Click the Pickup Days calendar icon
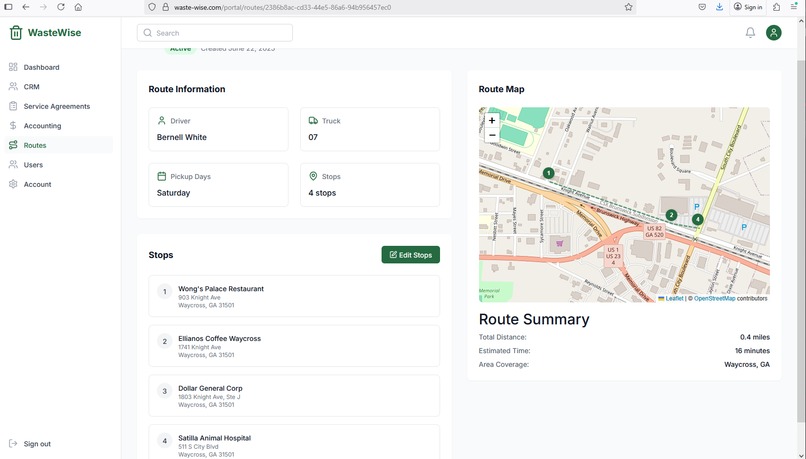Screen dimensions: 806x459 (x=161, y=176)
